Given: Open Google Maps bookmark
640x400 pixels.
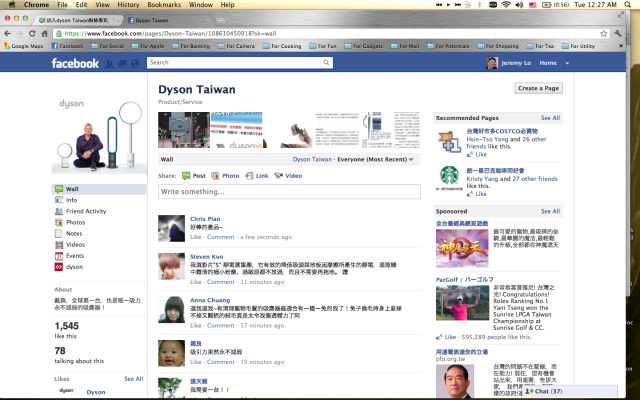Looking at the screenshot, I should coord(23,46).
